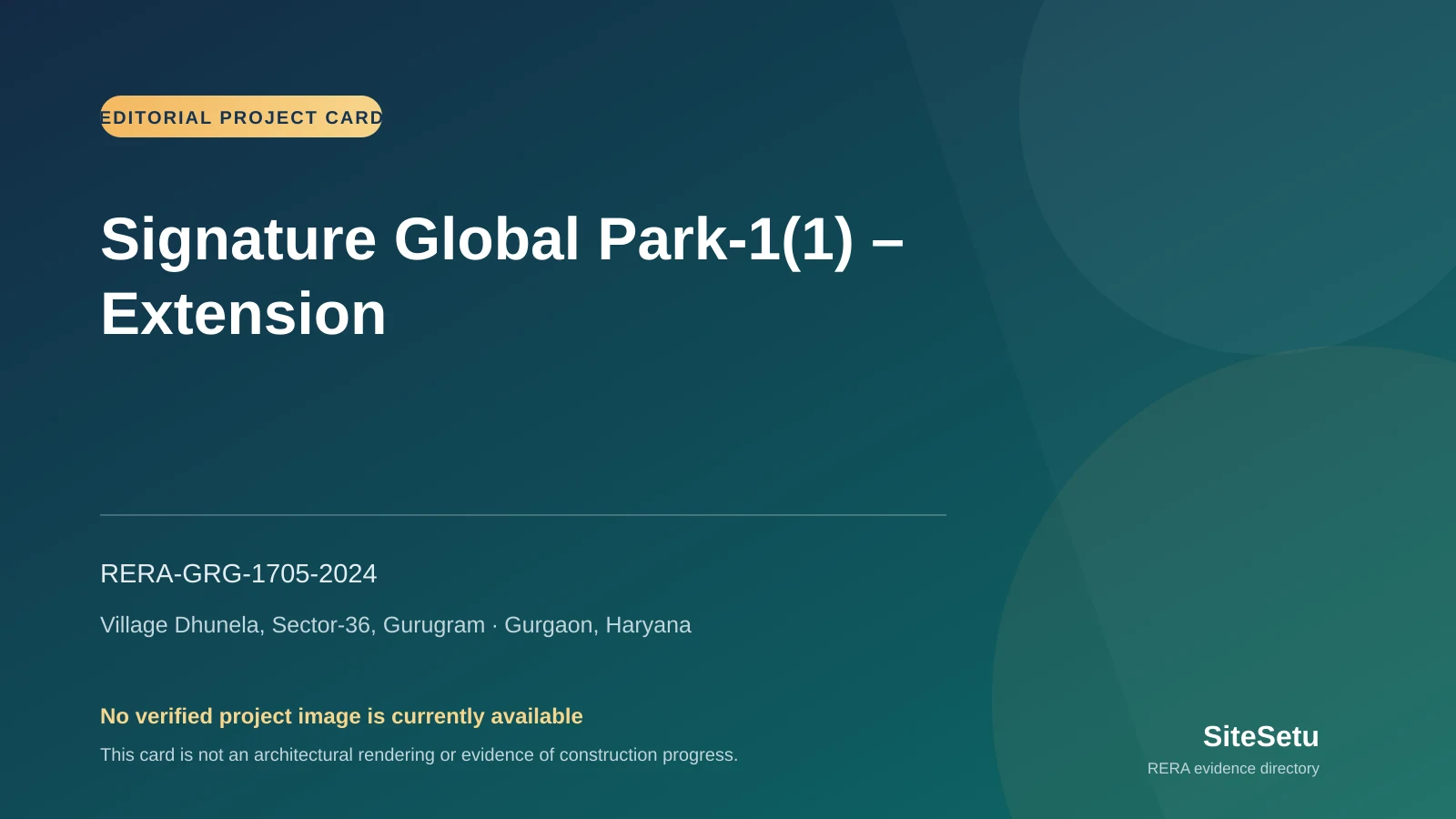Select the RERA-GRG-1705-2024 registration number
This screenshot has height=819, width=1456.
(238, 573)
